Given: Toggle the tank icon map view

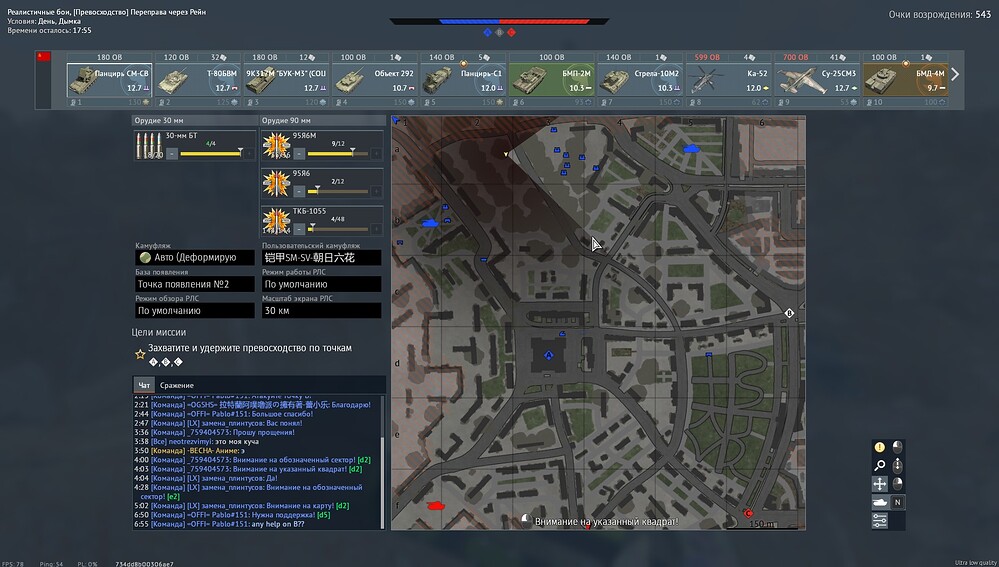Looking at the screenshot, I should [x=880, y=503].
